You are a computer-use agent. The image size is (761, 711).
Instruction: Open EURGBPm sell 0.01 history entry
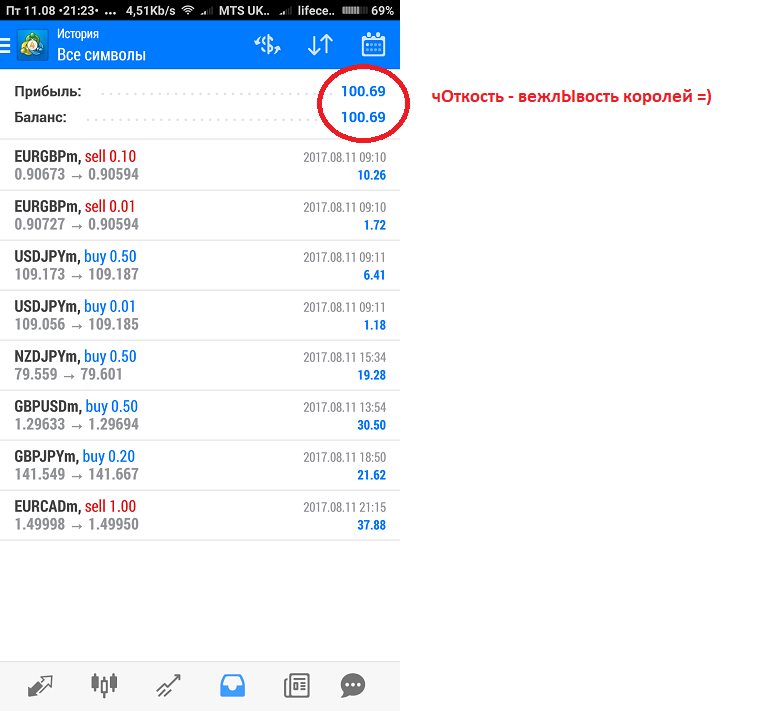tap(200, 215)
